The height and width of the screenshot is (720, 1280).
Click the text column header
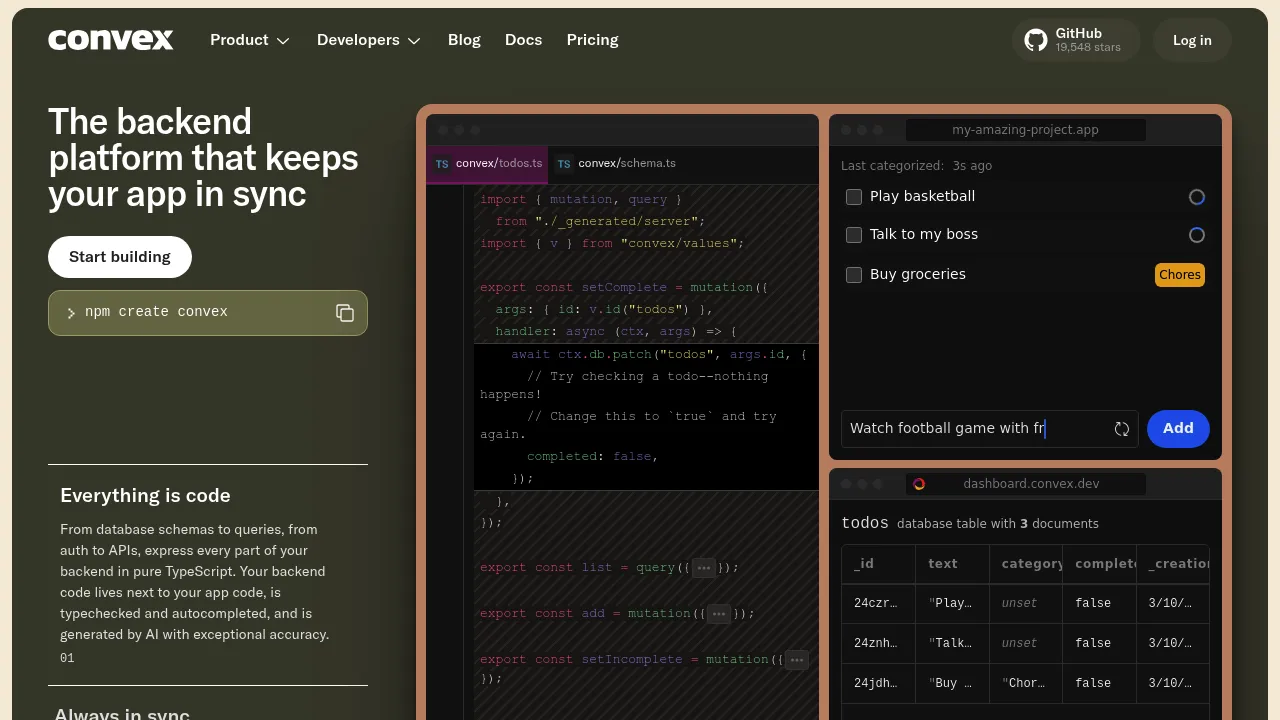952,564
